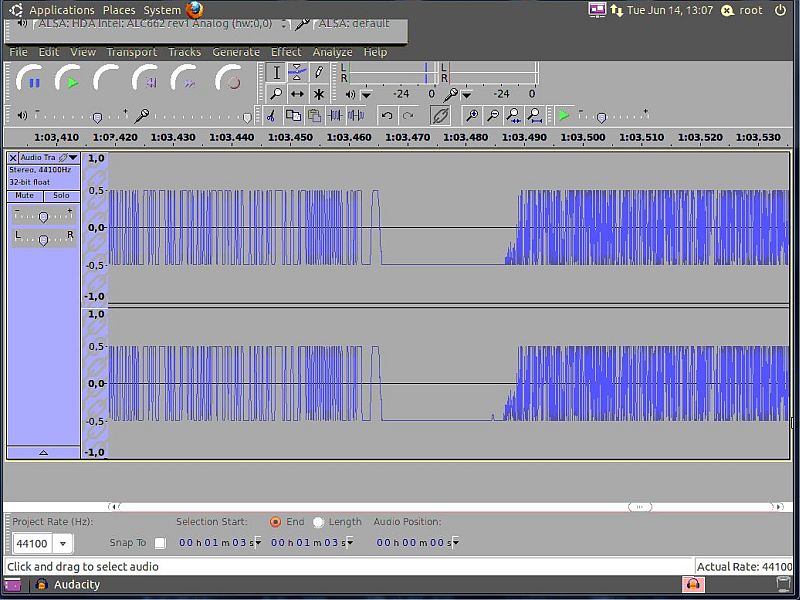Select the Multi-Tool asterisk mode

pos(319,94)
